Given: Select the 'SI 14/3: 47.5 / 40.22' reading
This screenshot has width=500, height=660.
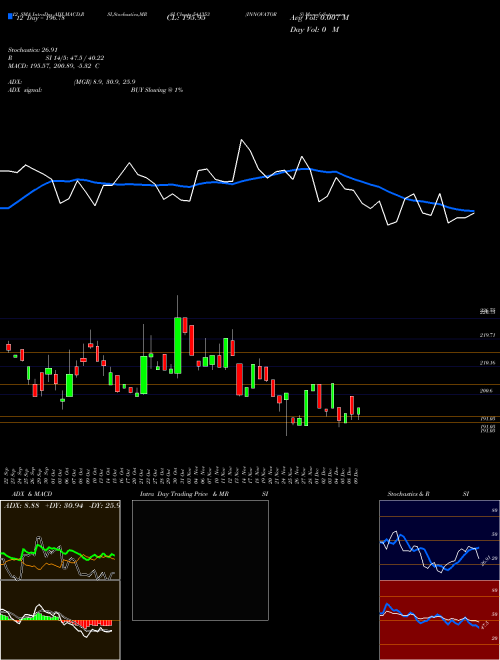Looking at the screenshot, I should tap(75, 58).
